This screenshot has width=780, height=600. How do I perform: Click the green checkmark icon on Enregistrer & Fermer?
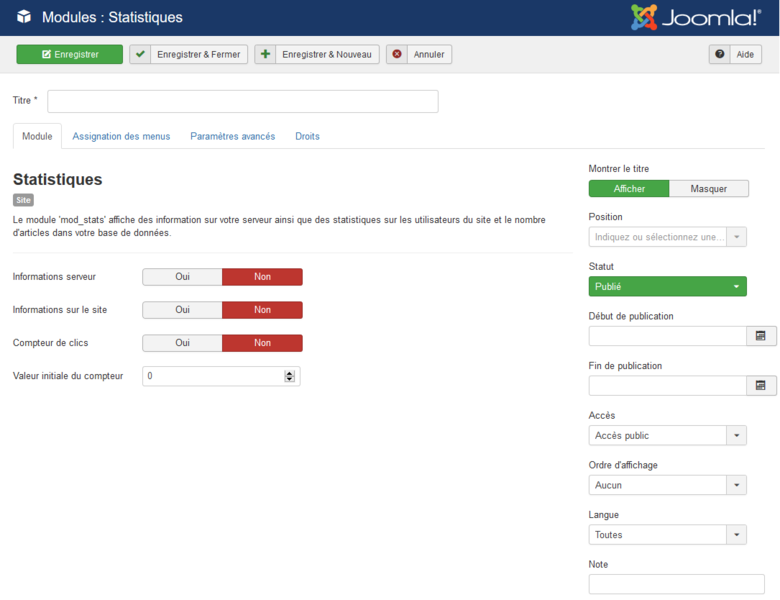tap(140, 54)
